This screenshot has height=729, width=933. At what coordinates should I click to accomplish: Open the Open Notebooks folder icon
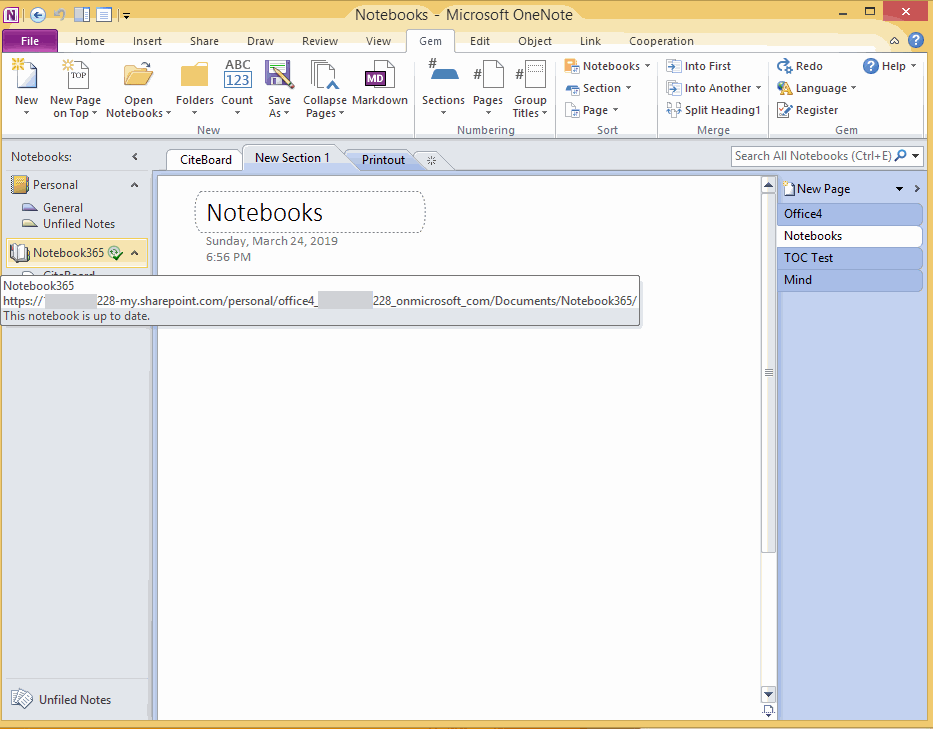[138, 75]
